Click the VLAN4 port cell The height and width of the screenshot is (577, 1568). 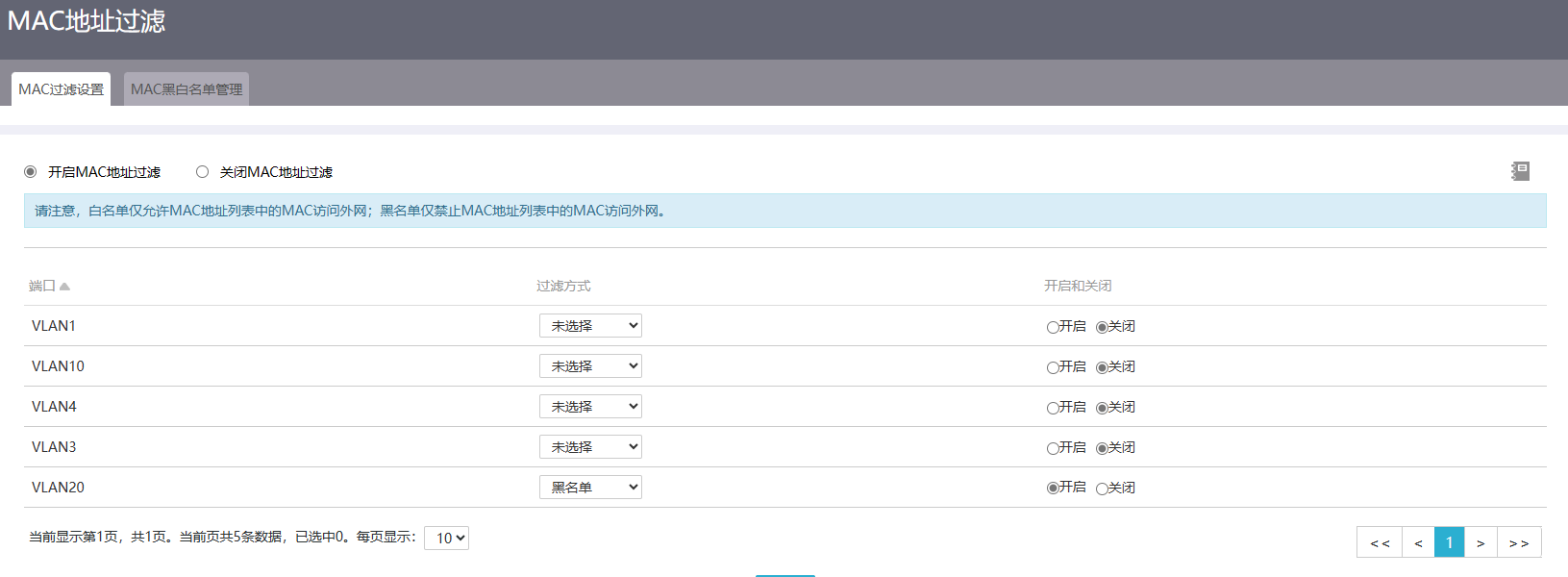(54, 407)
